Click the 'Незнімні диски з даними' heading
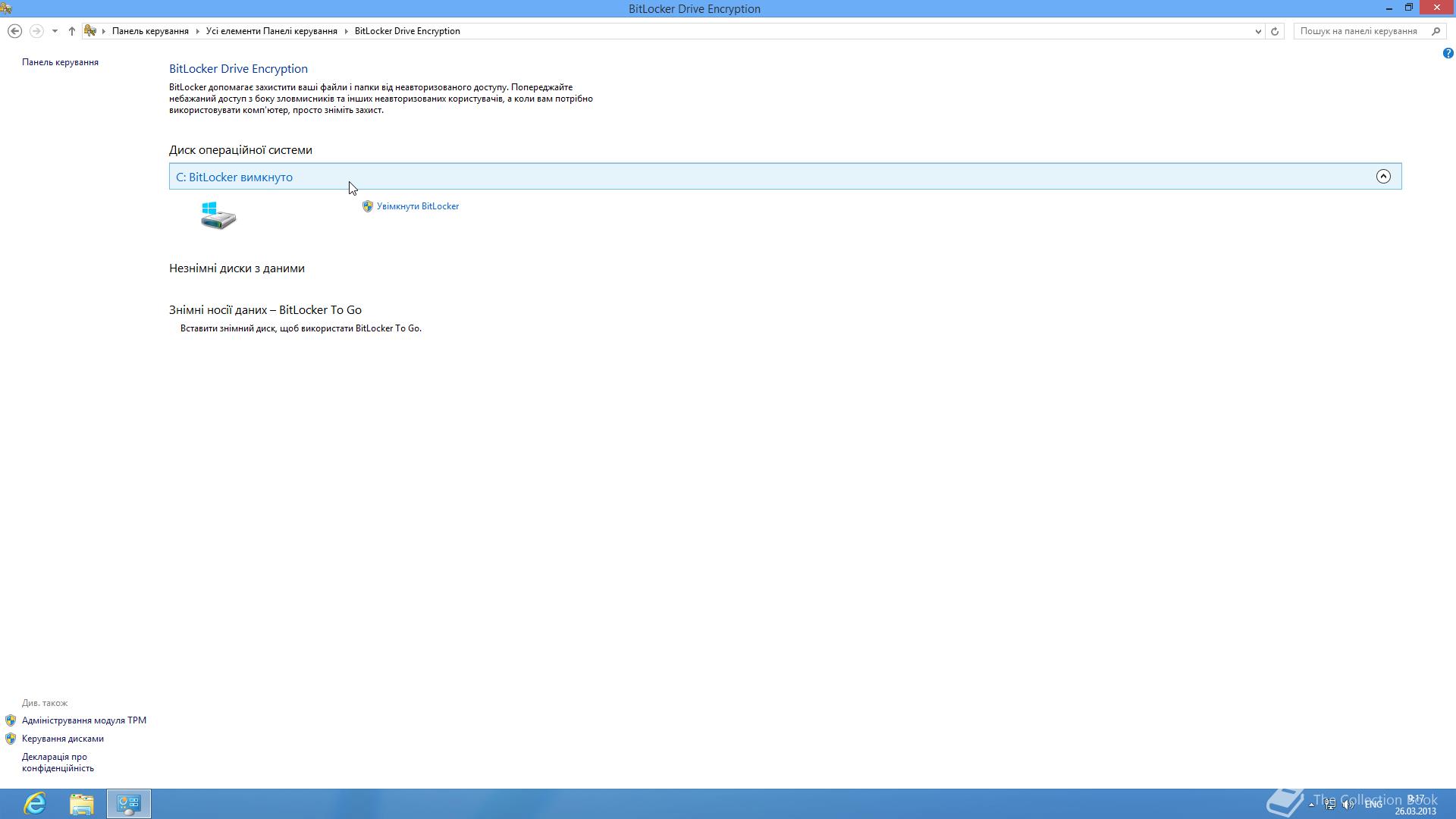 (x=237, y=268)
